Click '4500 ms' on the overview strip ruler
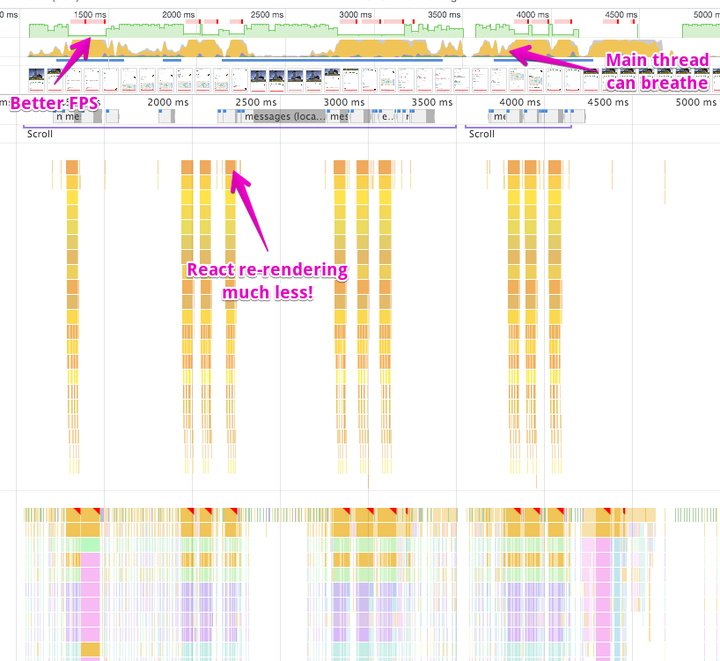Screen dimensions: 720x661 [621, 15]
